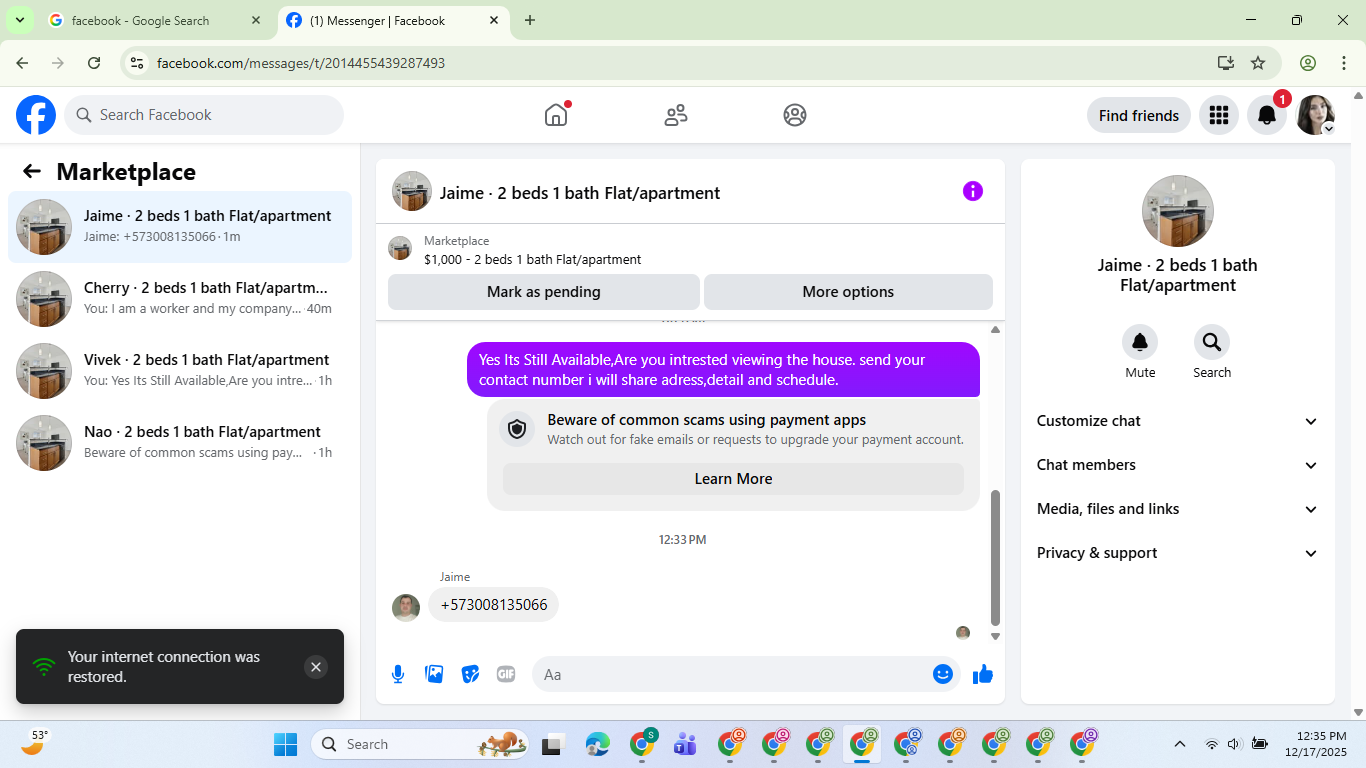Viewport: 1366px width, 768px height.
Task: Open the account profile picture menu
Action: pyautogui.click(x=1315, y=115)
